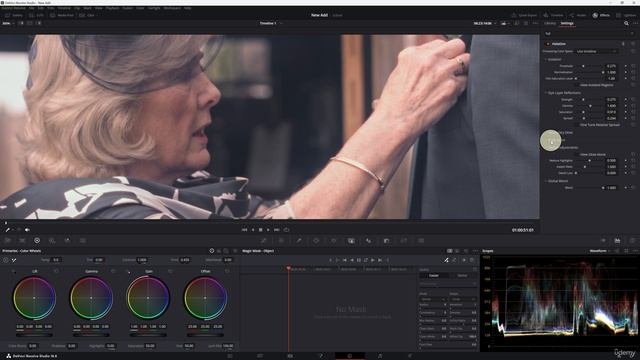Click the Lift color wheel center
The height and width of the screenshot is (360, 640).
[x=34, y=298]
